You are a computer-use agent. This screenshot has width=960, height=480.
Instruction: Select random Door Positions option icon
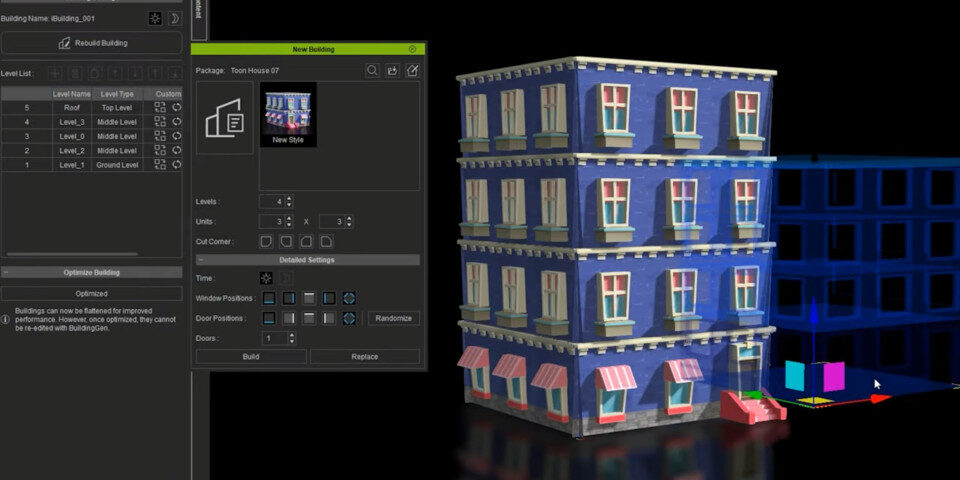point(349,318)
